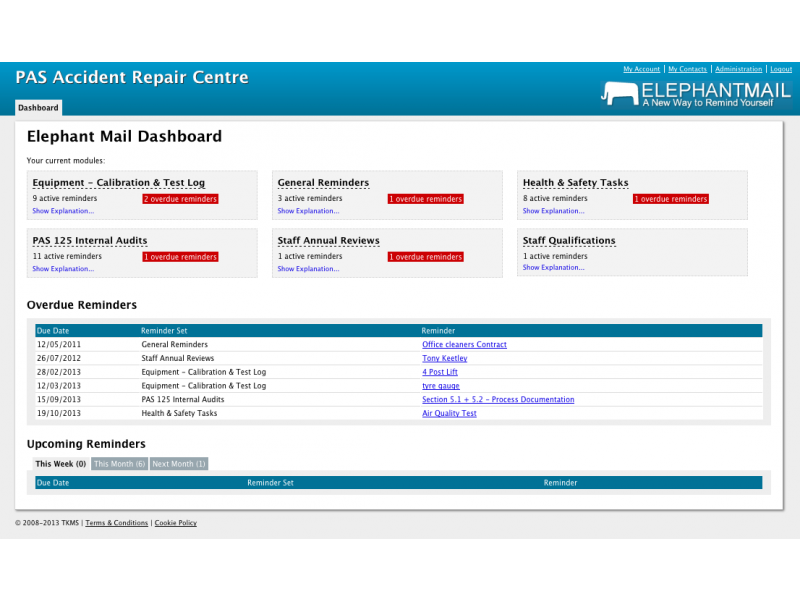Click '3 active reminders' text
Image resolution: width=800 pixels, height=600 pixels.
click(310, 198)
